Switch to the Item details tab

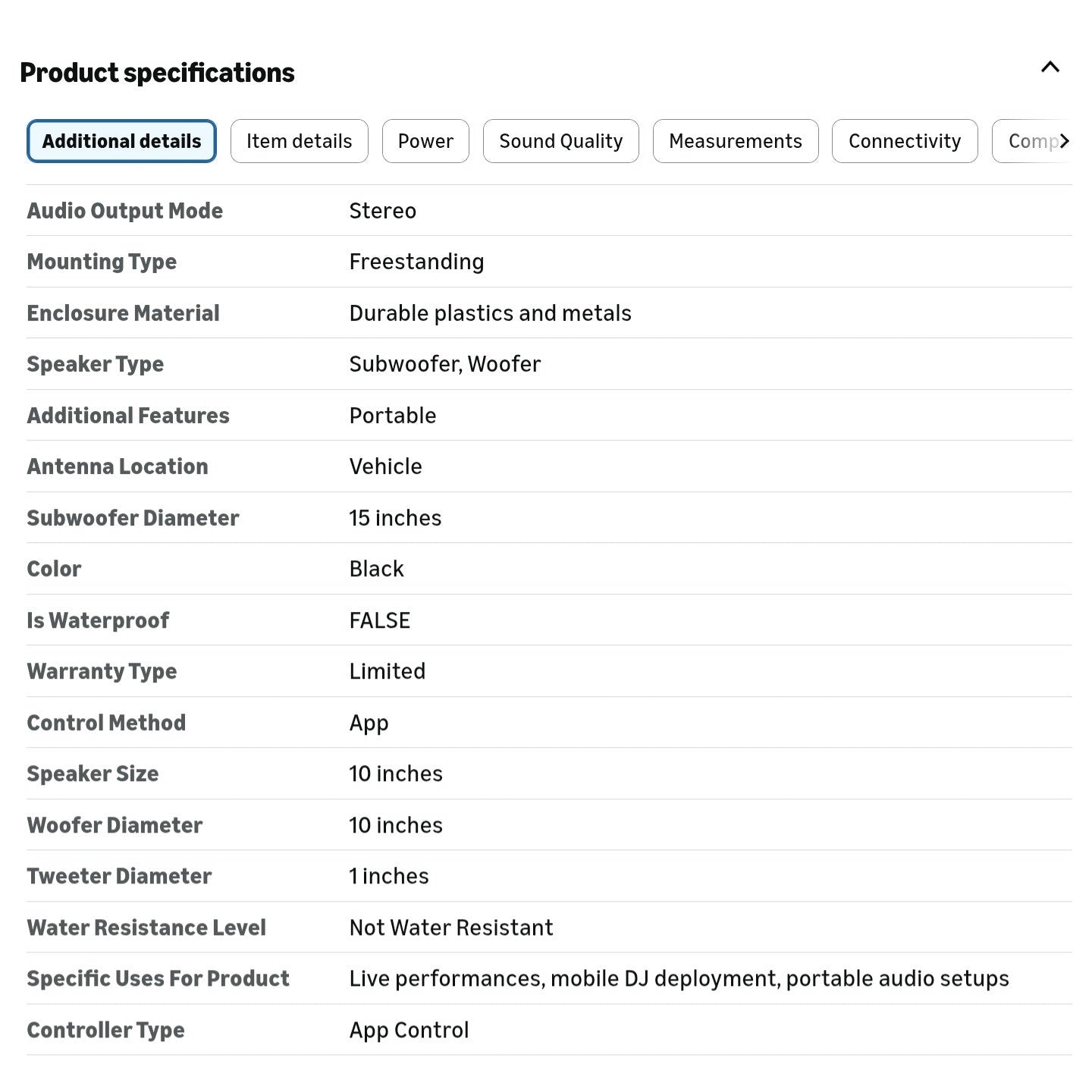(x=299, y=141)
